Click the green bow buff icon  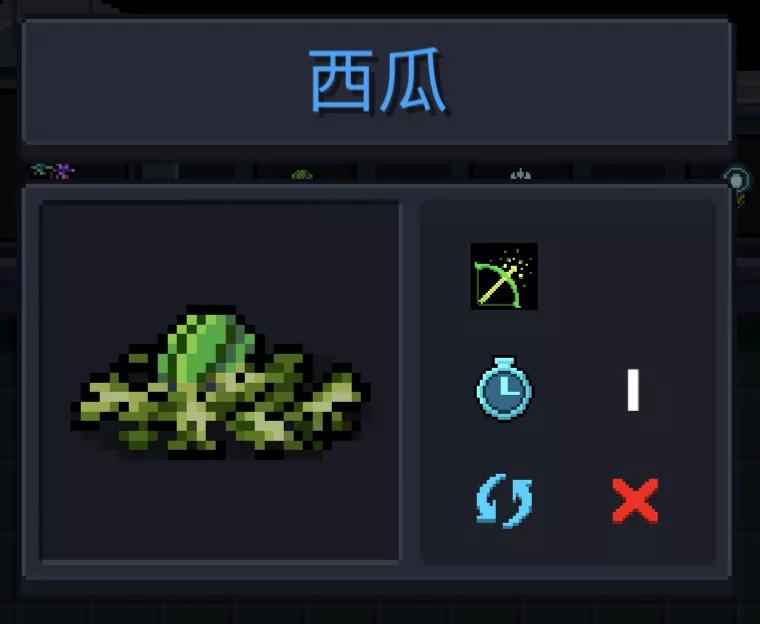point(504,276)
